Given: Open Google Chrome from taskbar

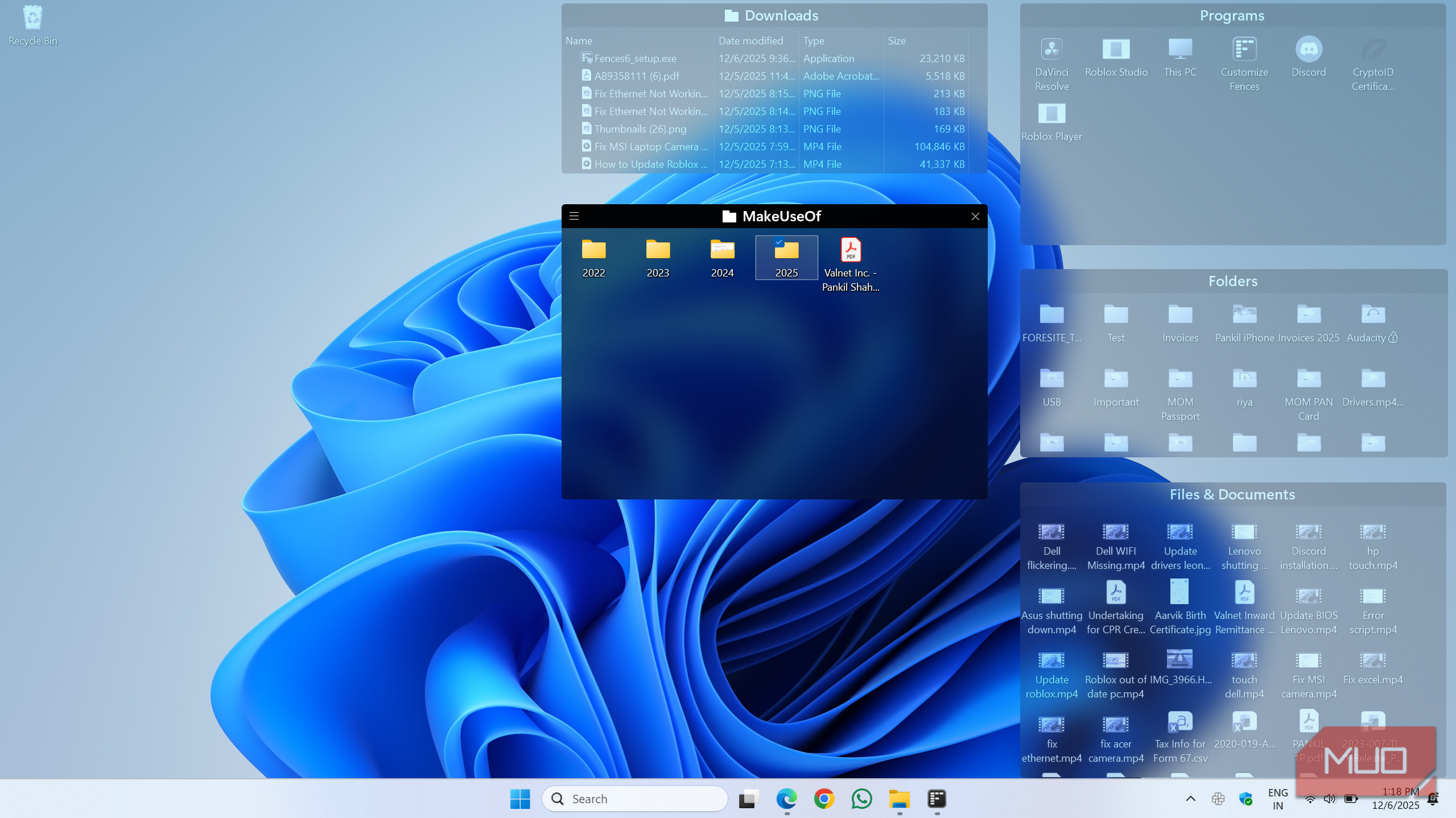Looking at the screenshot, I should click(x=824, y=799).
